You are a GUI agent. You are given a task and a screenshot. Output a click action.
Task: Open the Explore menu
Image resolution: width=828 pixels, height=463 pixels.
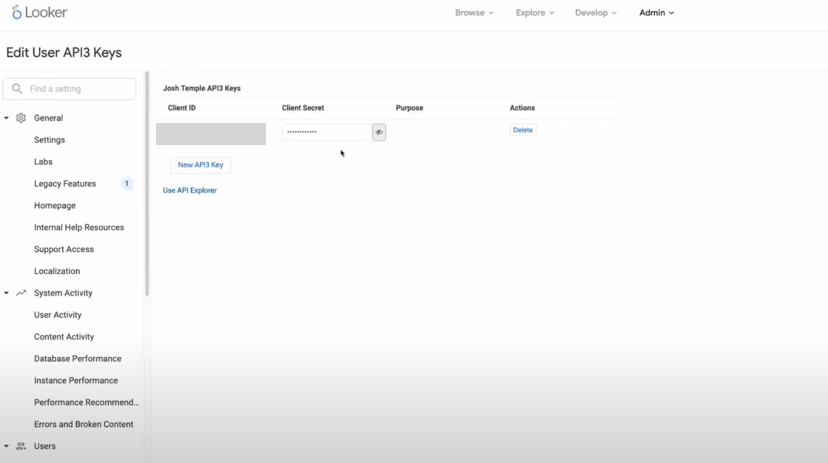(x=535, y=13)
